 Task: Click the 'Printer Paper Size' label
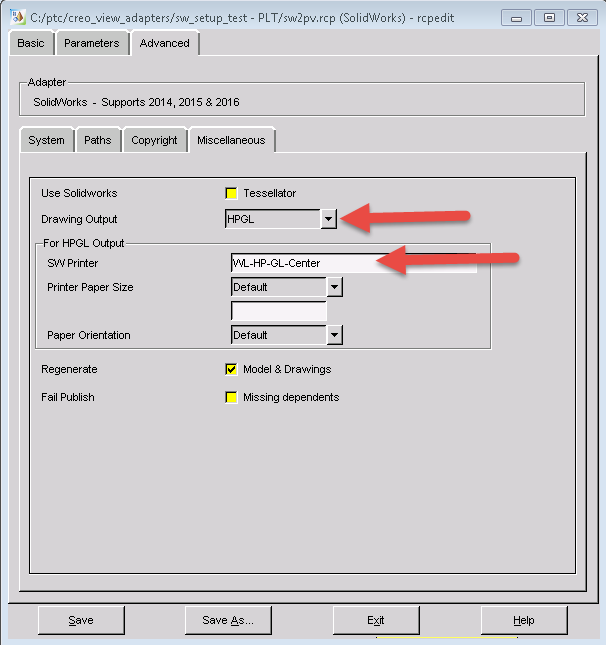90,287
